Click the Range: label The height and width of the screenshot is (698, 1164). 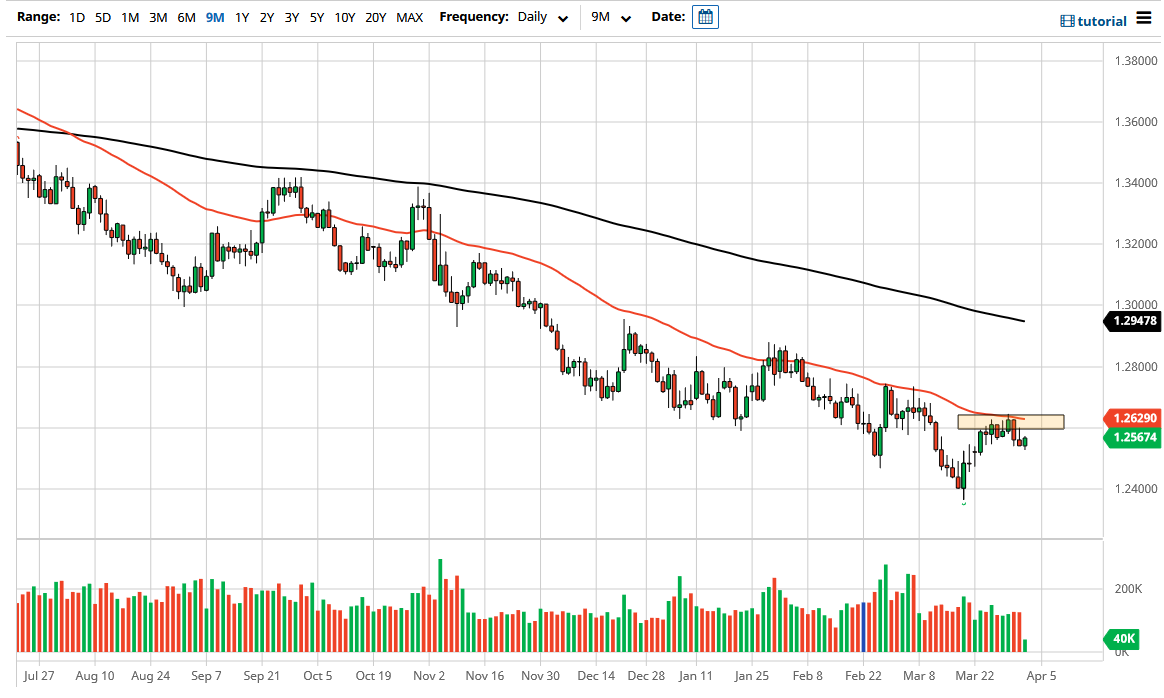click(38, 17)
